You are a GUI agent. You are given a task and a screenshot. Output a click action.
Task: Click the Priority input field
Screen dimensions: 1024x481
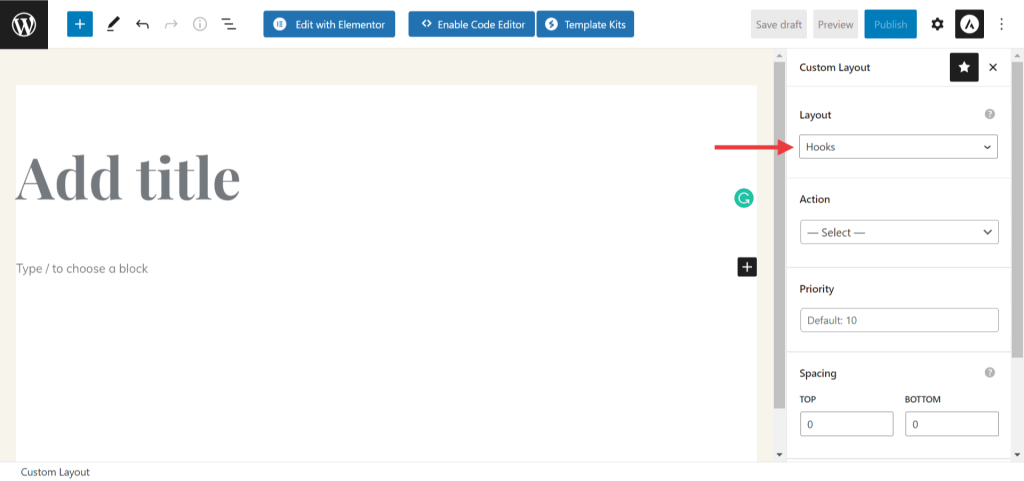(x=899, y=320)
